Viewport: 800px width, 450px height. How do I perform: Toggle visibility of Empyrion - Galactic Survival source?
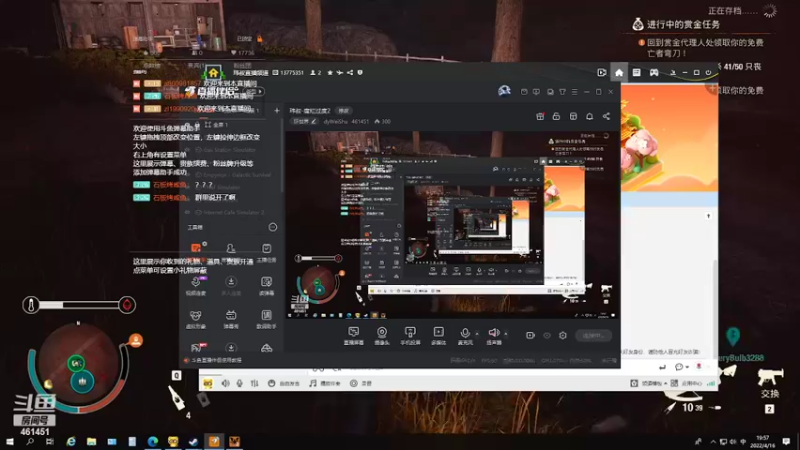[x=188, y=174]
